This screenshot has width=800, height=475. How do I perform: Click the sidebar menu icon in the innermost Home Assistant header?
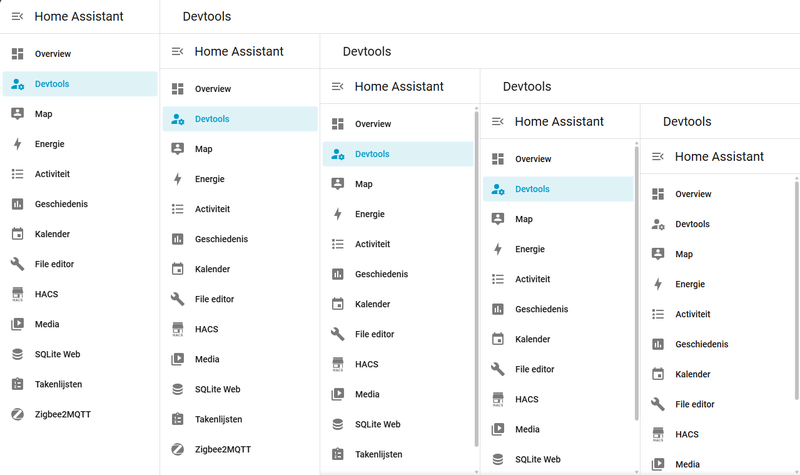658,157
